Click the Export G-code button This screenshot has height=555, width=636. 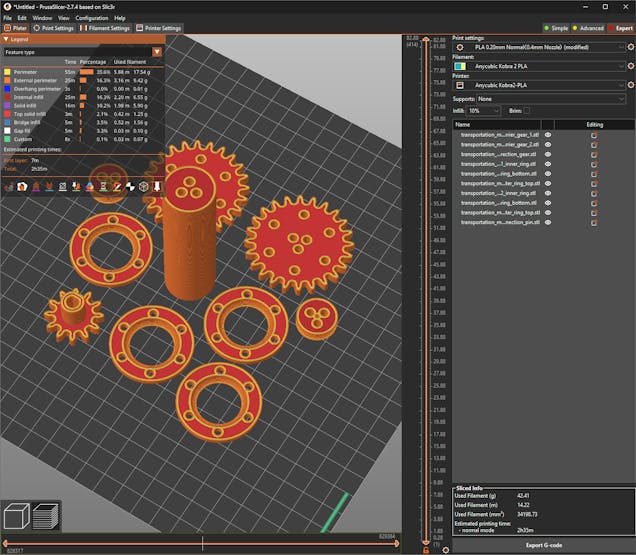click(x=543, y=545)
